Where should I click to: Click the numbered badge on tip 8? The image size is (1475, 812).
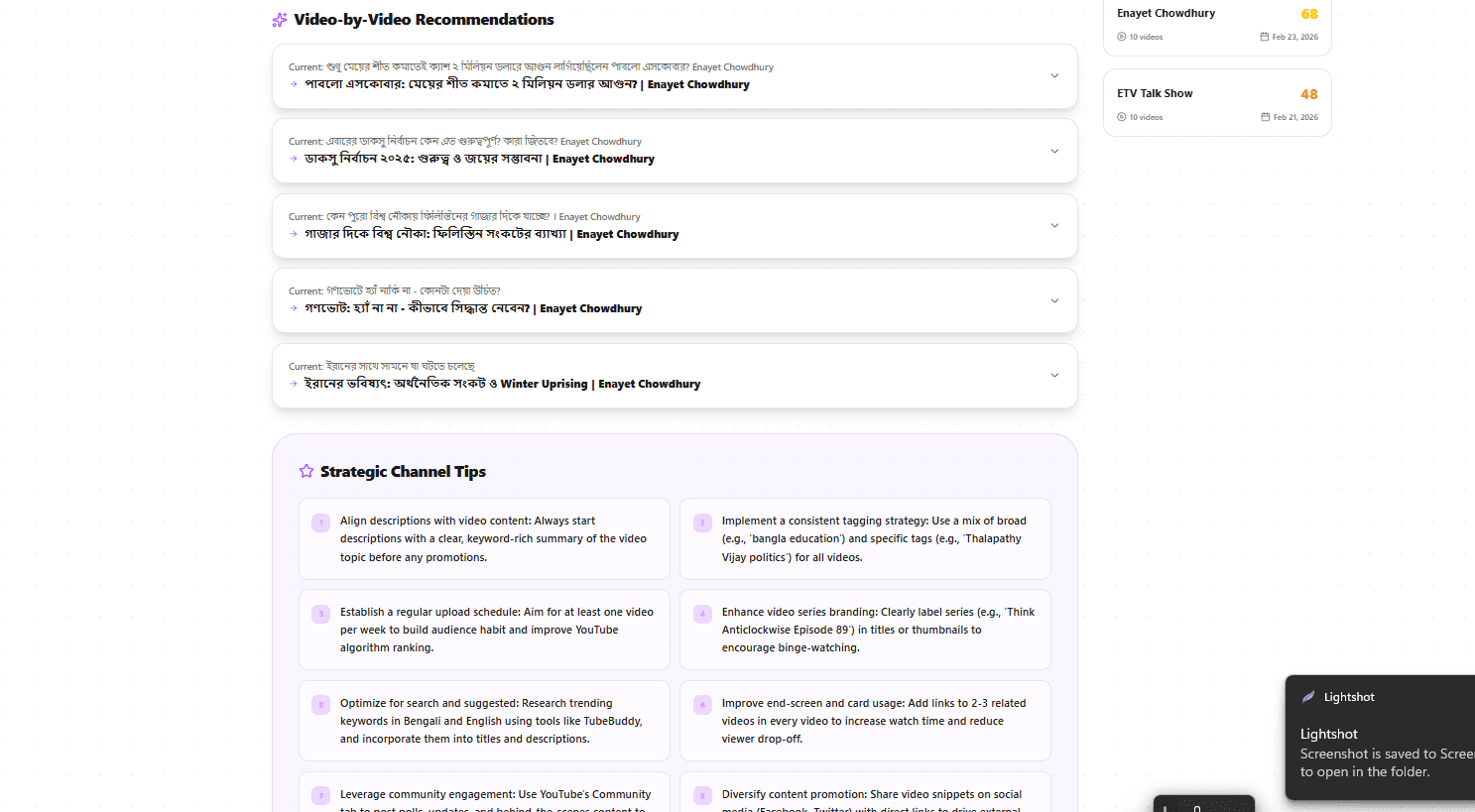[702, 794]
